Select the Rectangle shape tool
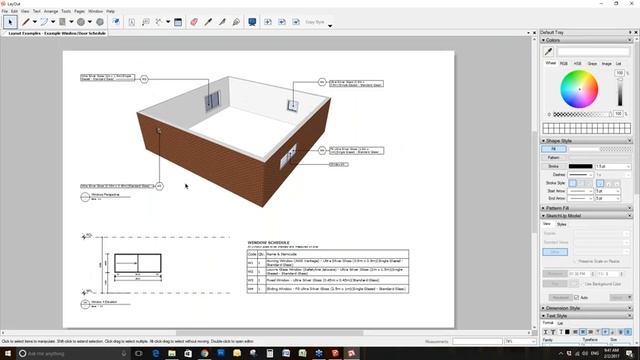 tap(62, 22)
